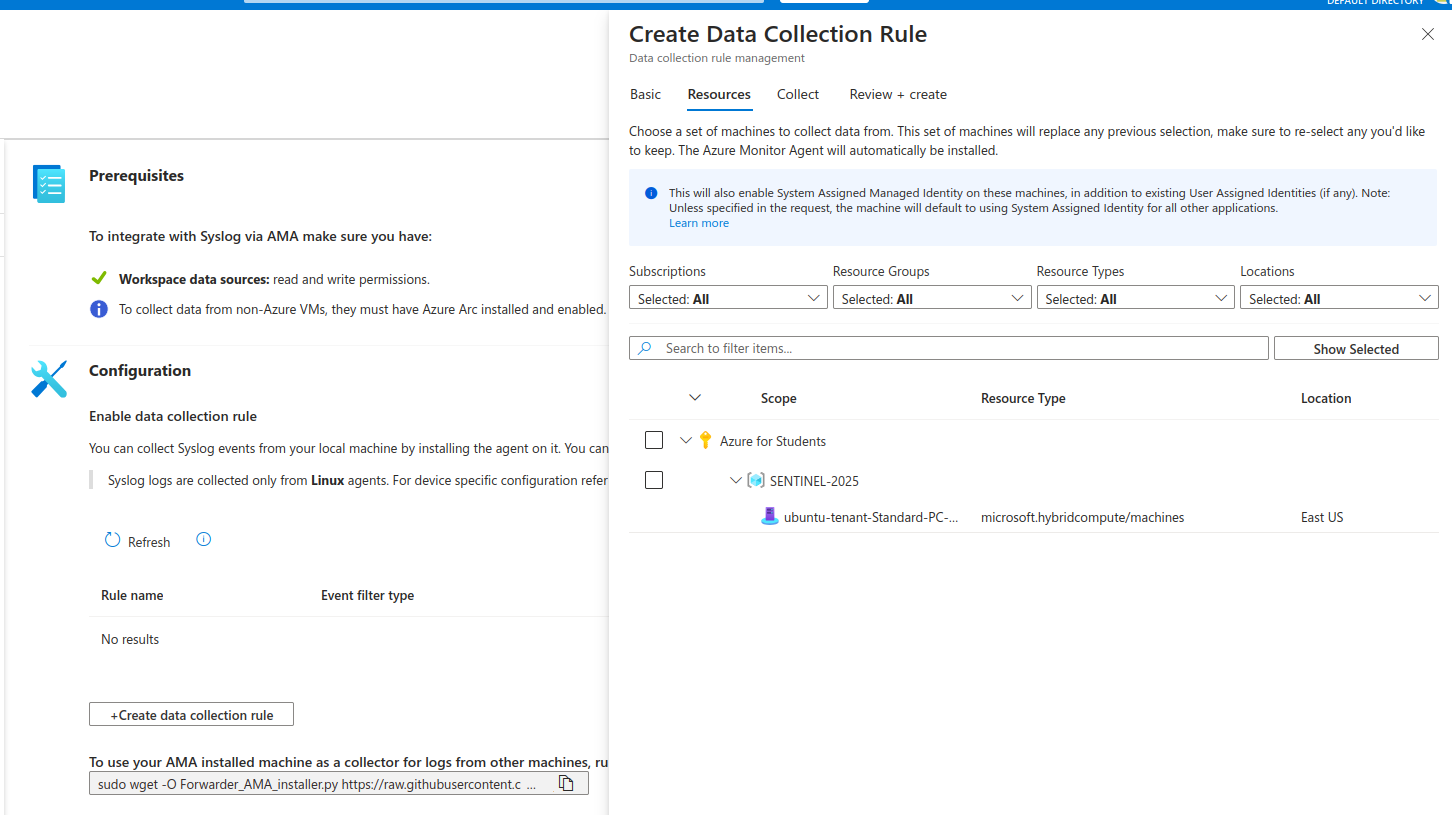Check the SENTINEL-2025 checkbox
The width and height of the screenshot is (1452, 815).
coord(654,481)
